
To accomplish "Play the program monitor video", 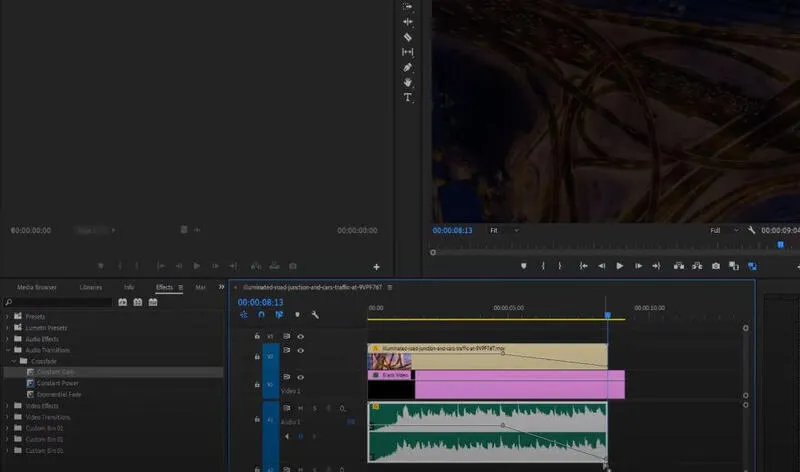I will click(620, 266).
